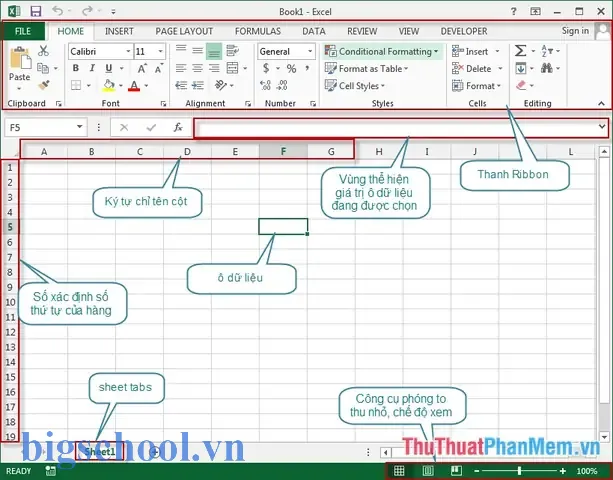The height and width of the screenshot is (480, 613).
Task: Undo the last action
Action: (57, 11)
